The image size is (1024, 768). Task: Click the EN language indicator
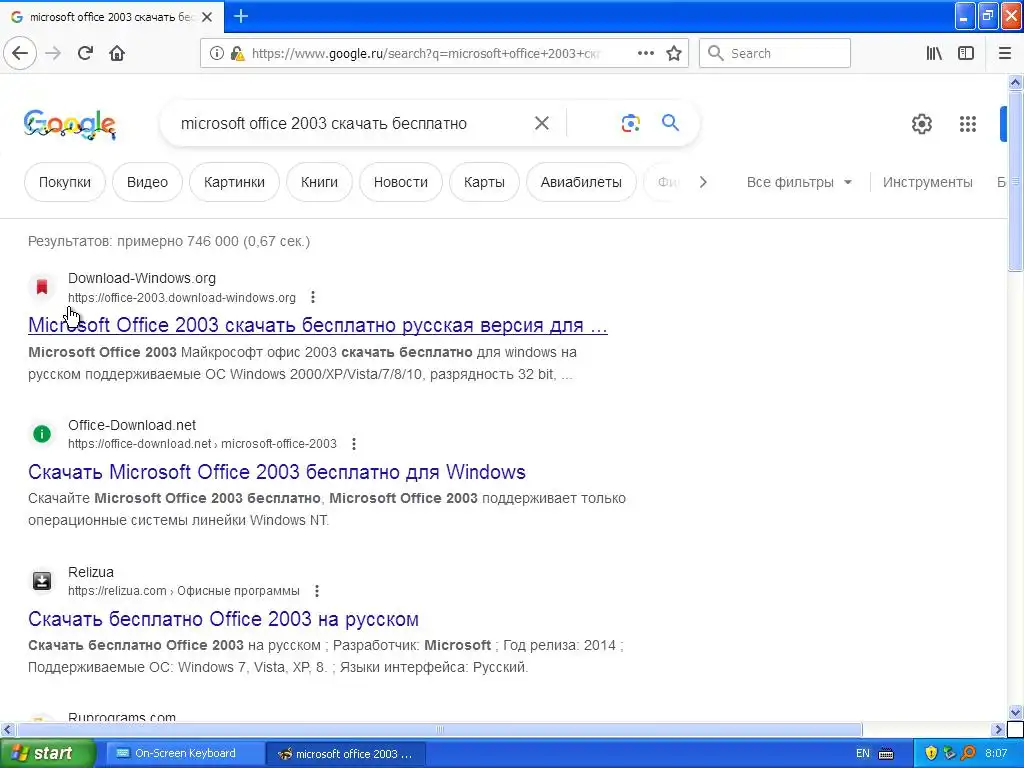[863, 754]
